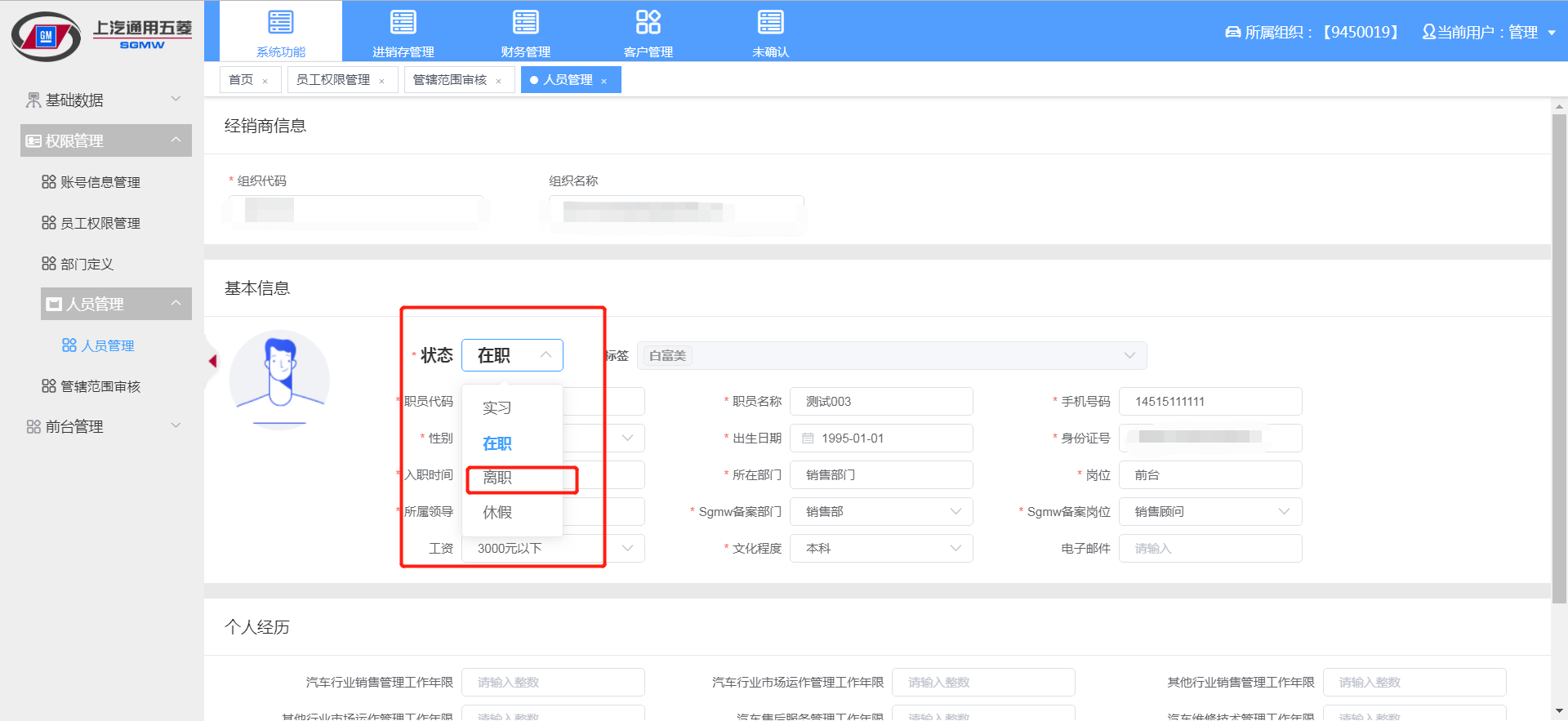This screenshot has width=1568, height=721.
Task: Click the employee avatar picture
Action: (279, 379)
